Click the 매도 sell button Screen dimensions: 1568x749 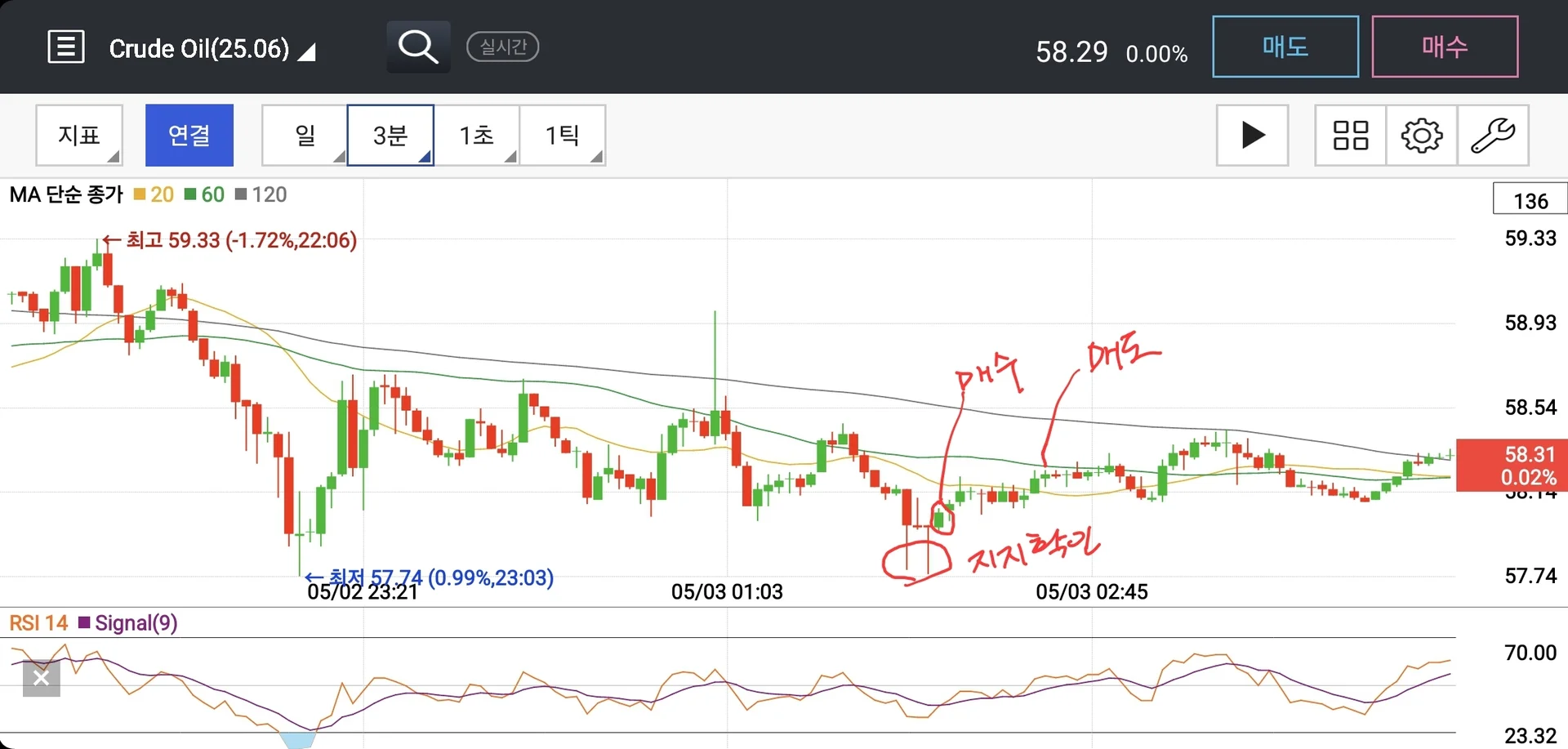[1285, 47]
